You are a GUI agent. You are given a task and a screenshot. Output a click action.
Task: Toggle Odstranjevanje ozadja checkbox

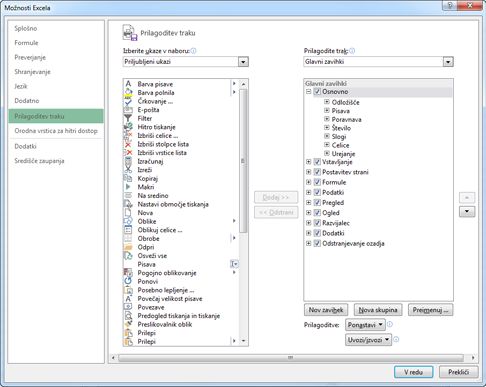[x=317, y=243]
